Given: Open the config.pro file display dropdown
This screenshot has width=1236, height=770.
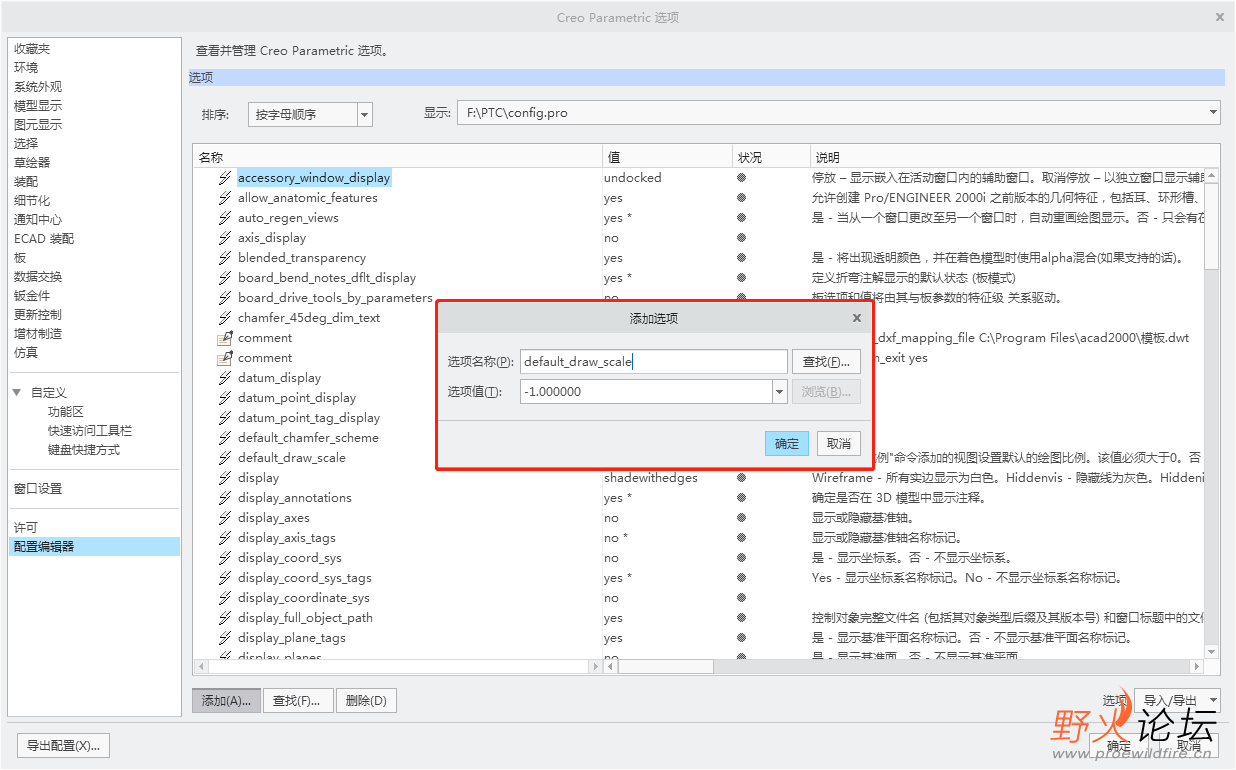Looking at the screenshot, I should click(x=1213, y=113).
